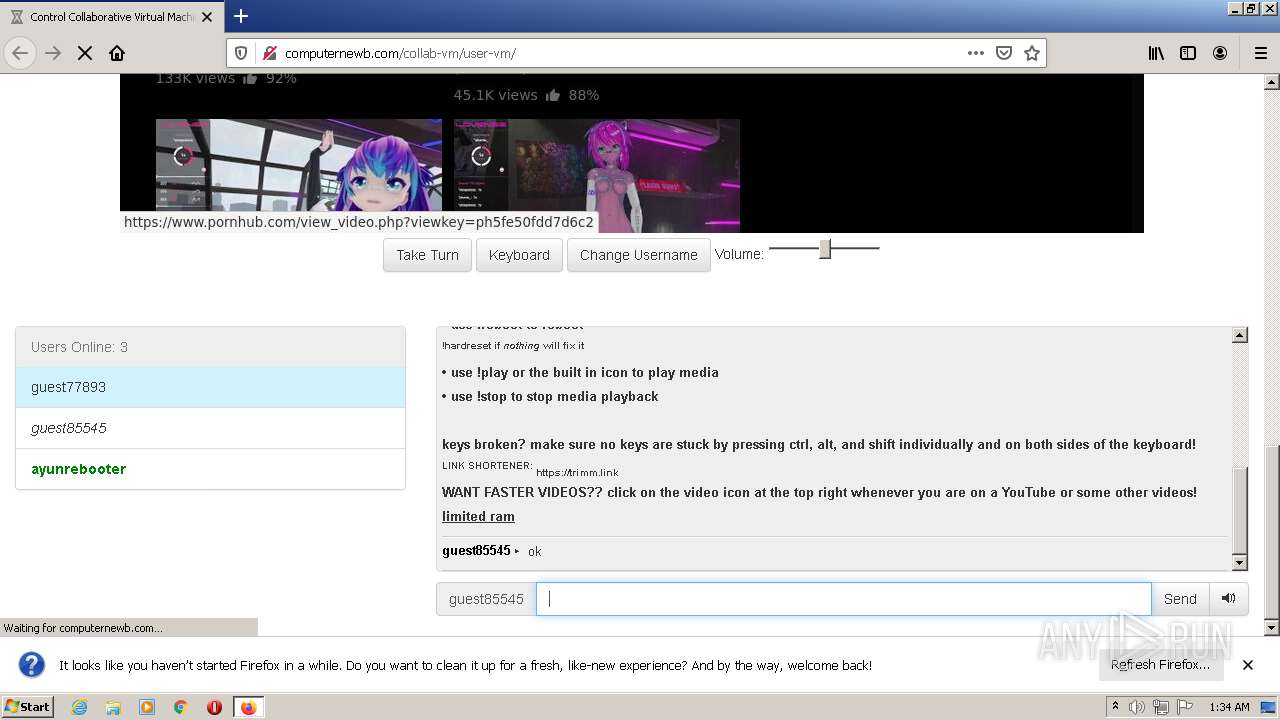Open the network status tray icon
Screen dimensions: 1280x720
(x=1160, y=707)
